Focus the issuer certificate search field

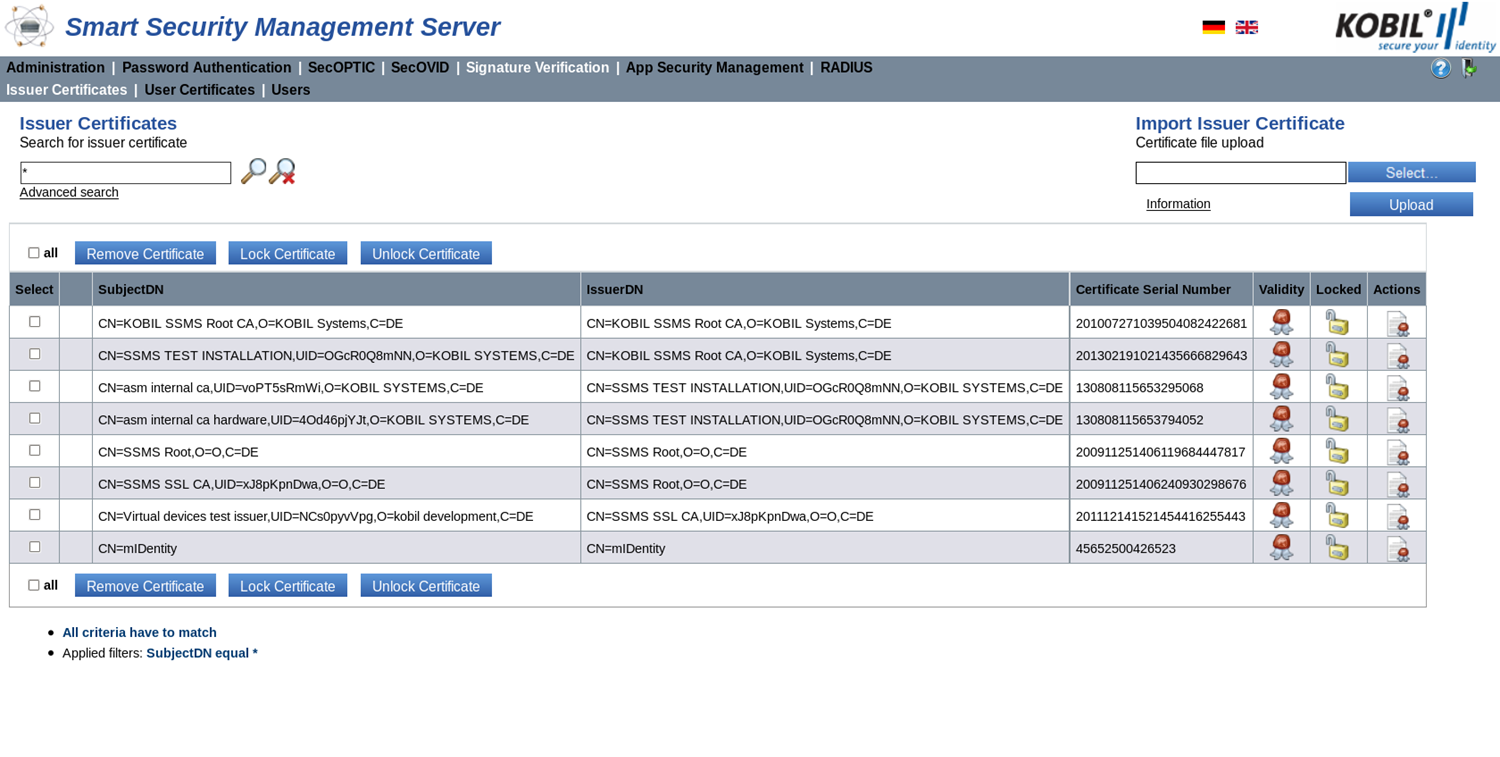[125, 173]
